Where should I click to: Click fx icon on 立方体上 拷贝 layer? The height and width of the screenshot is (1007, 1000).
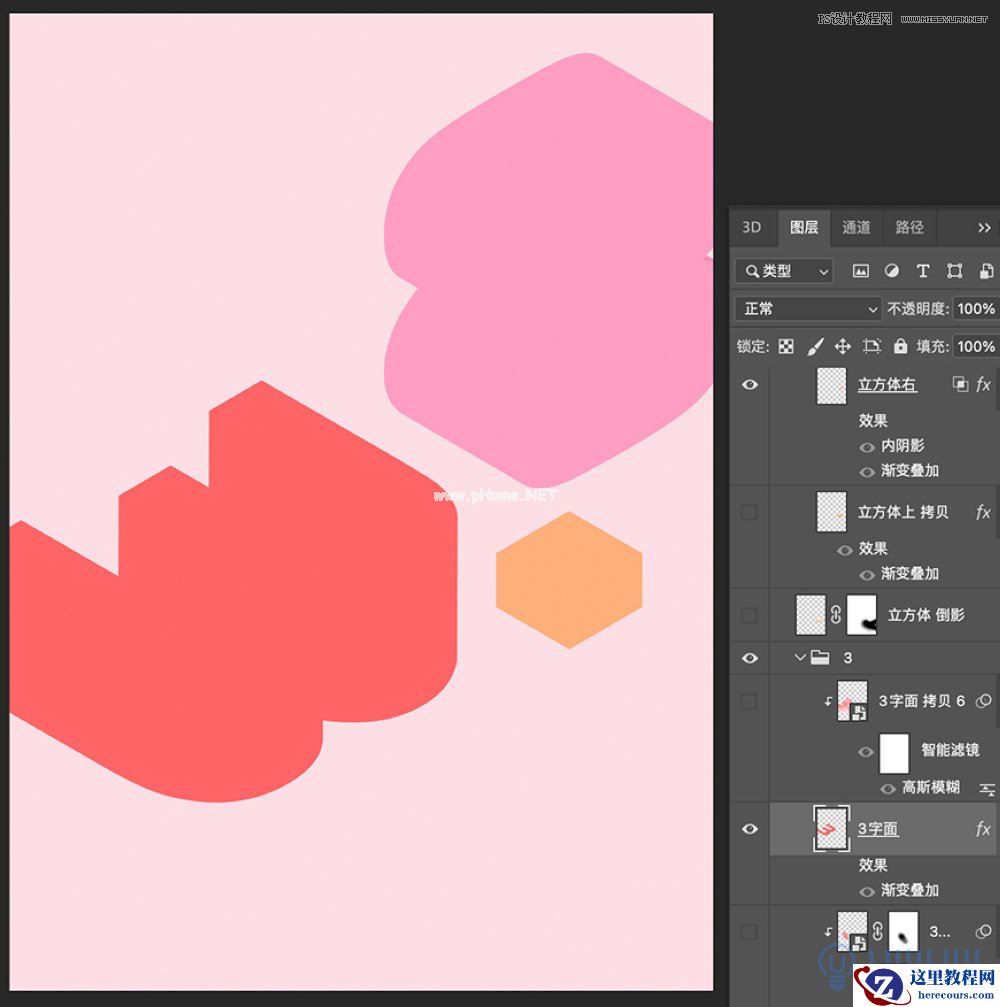pyautogui.click(x=983, y=512)
